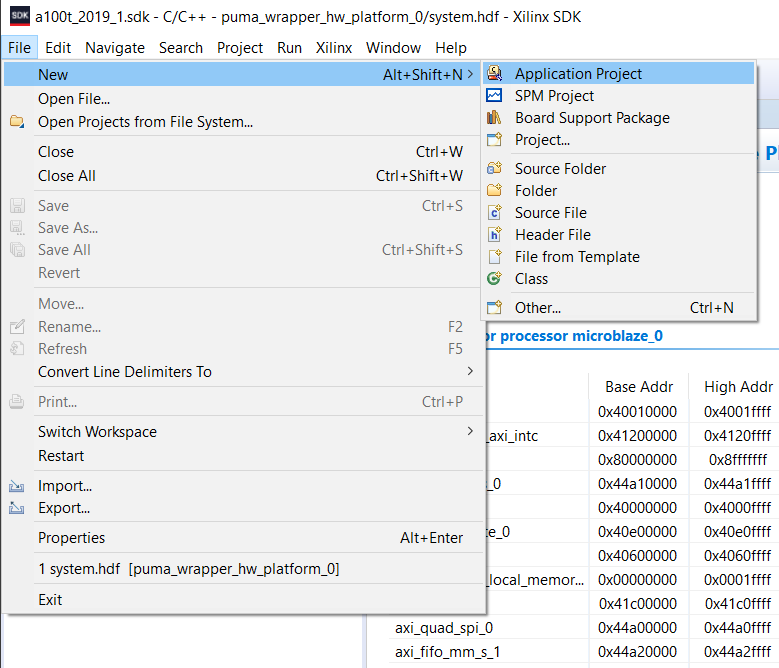The height and width of the screenshot is (668, 779).
Task: Click base address 0x80000000 cell
Action: pyautogui.click(x=637, y=459)
